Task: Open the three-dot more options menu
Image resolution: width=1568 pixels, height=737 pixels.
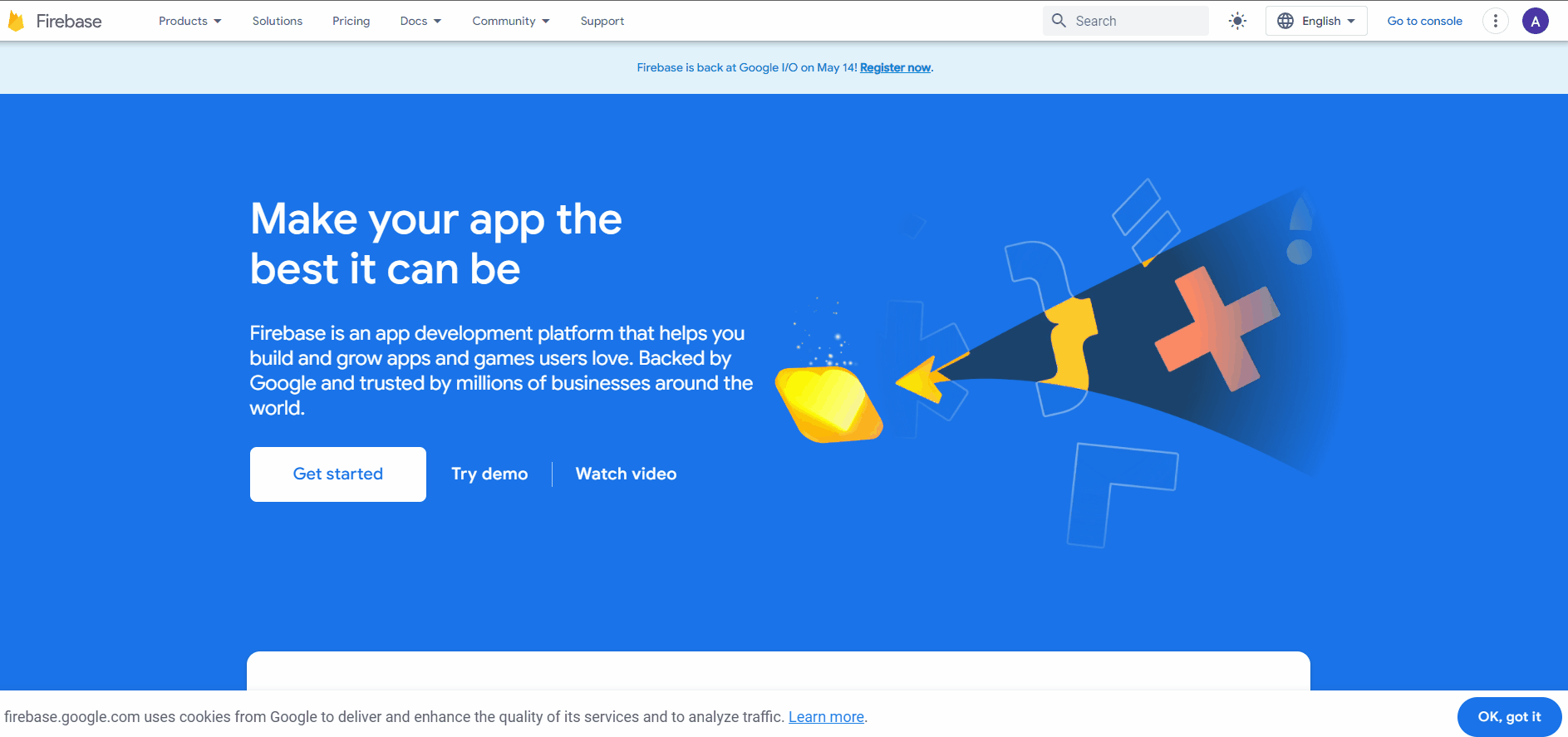Action: (x=1496, y=21)
